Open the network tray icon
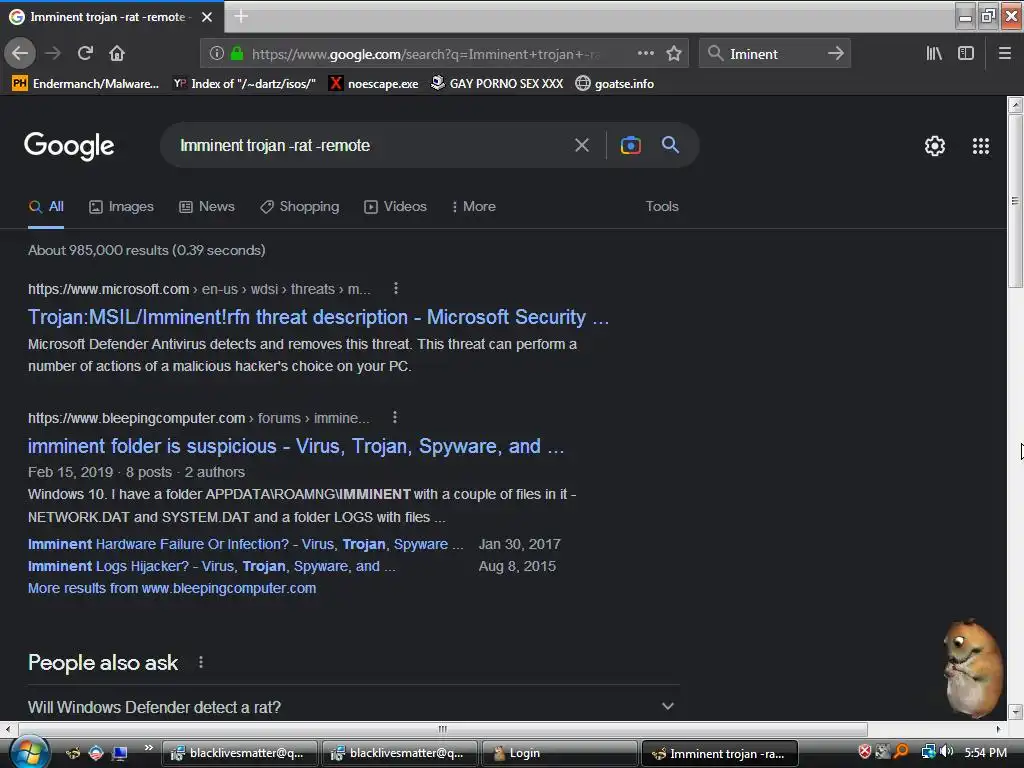 (928, 752)
